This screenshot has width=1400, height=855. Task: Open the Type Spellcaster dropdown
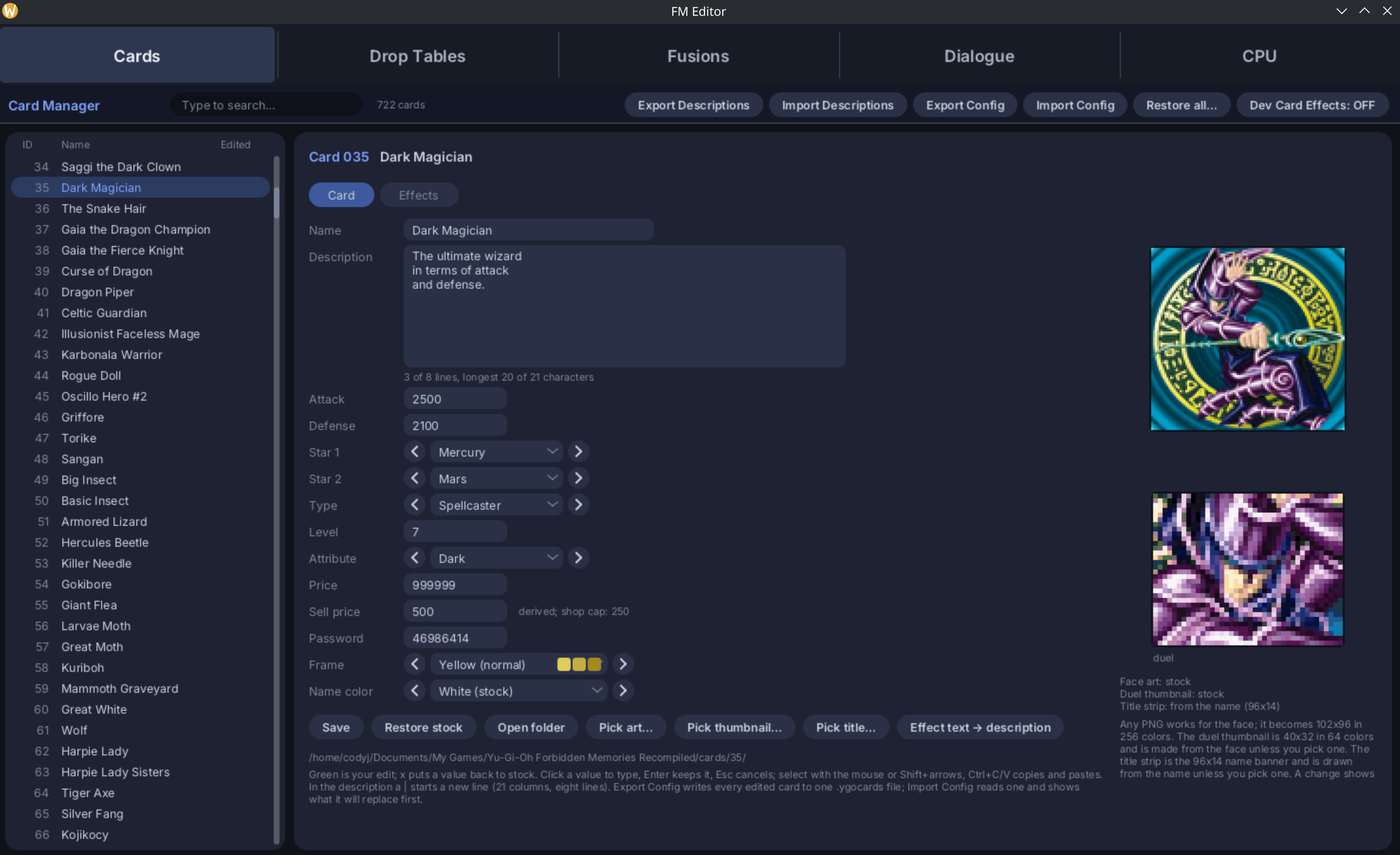(496, 505)
